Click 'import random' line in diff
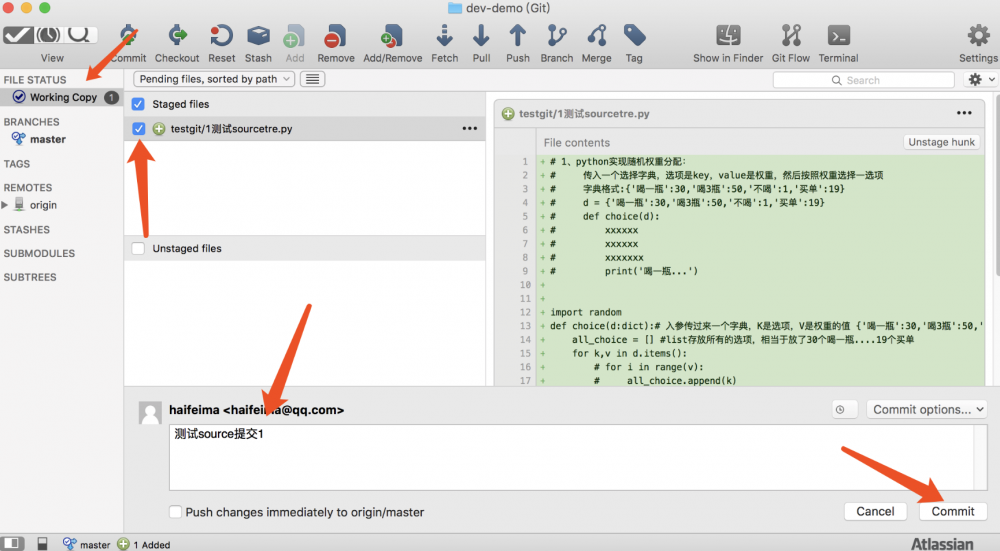The image size is (1000, 551). 585,312
